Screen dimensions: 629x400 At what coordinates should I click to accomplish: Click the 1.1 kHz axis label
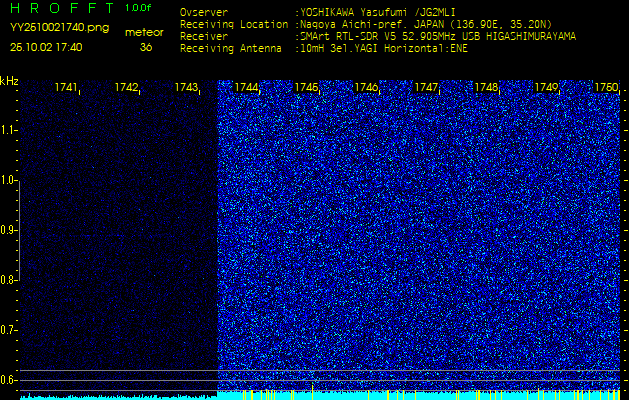[7, 130]
